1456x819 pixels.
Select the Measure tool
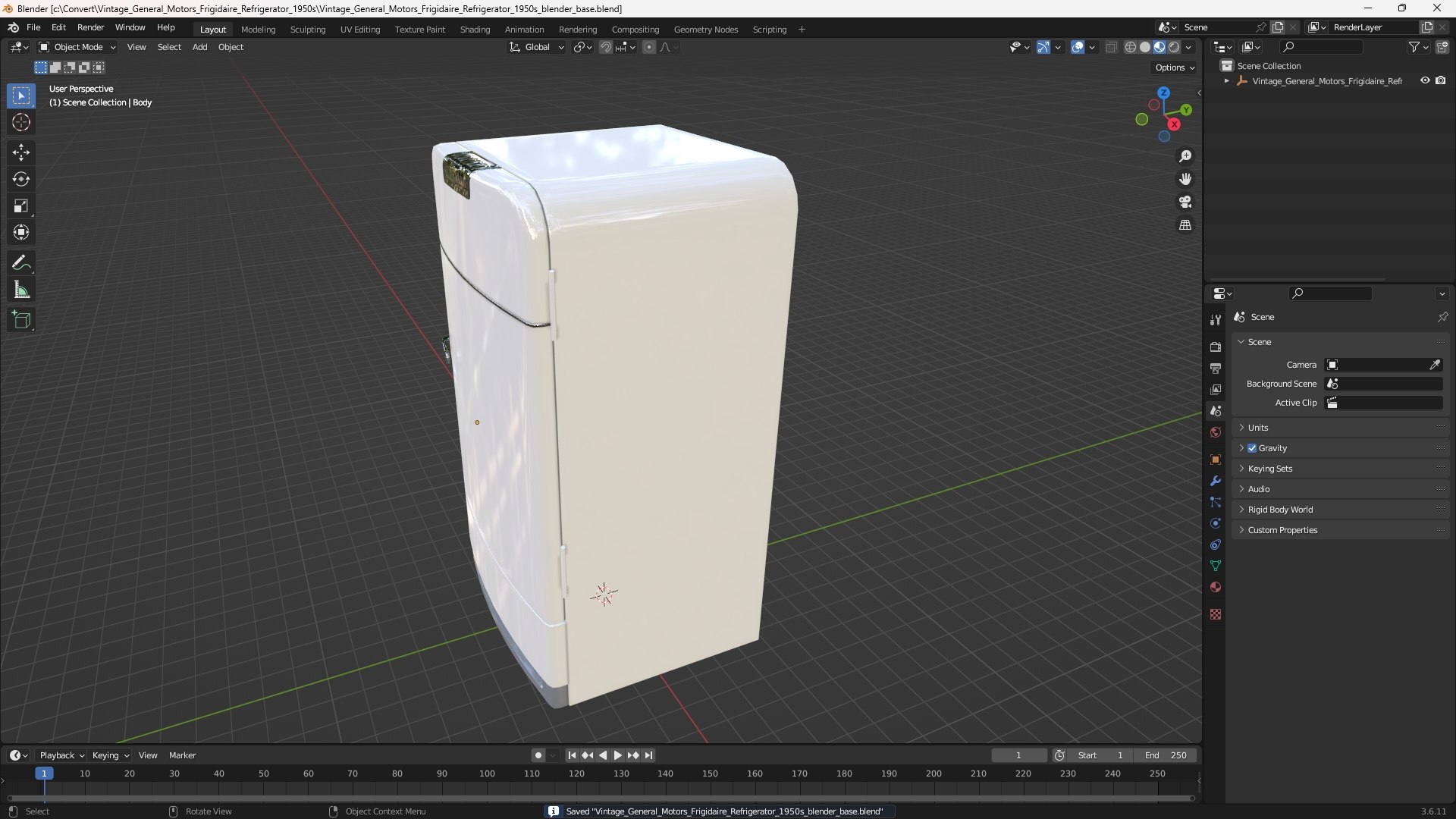pos(21,290)
